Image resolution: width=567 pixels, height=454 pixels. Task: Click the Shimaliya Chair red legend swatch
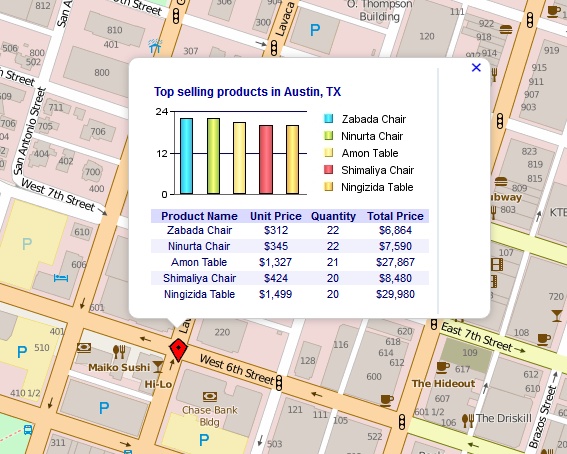(328, 170)
